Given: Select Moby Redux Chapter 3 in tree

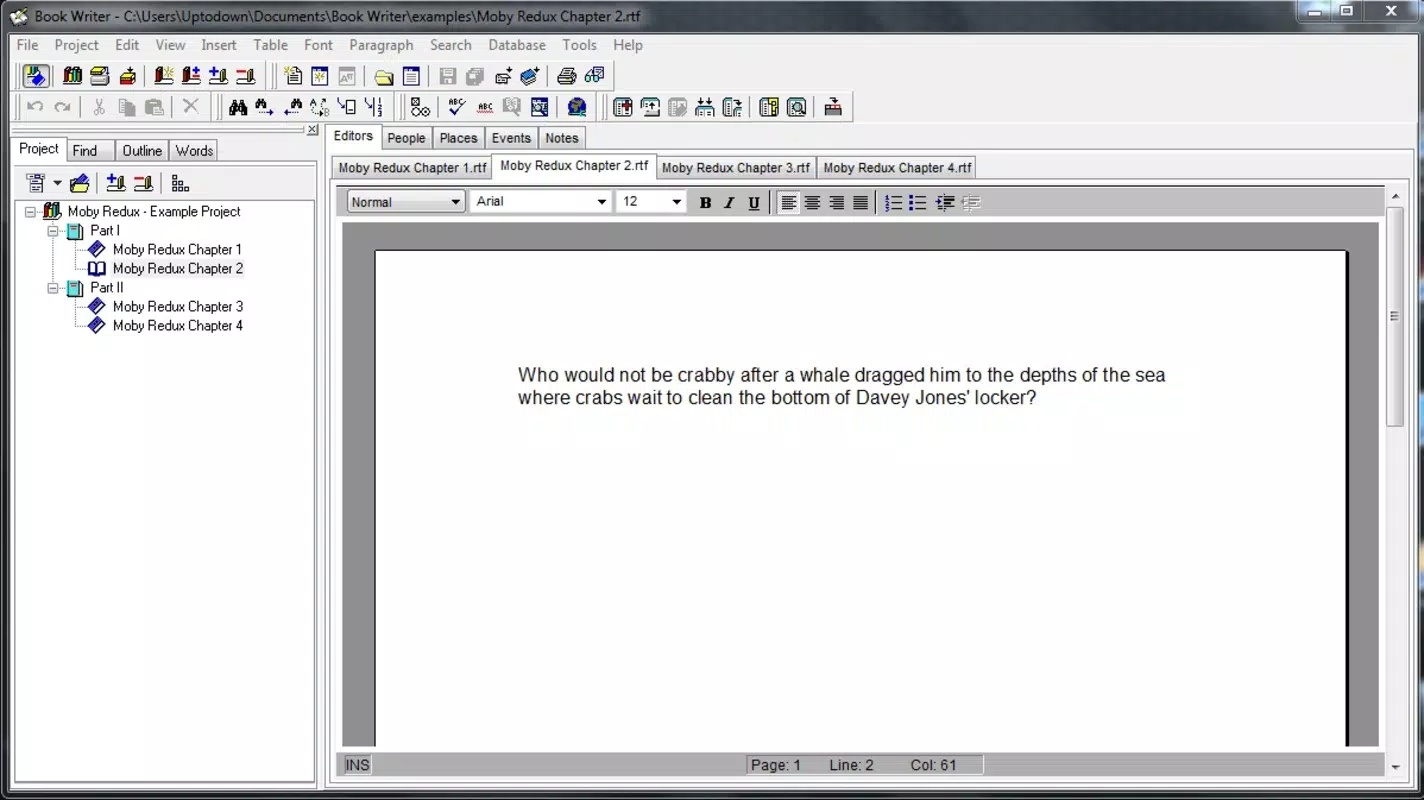Looking at the screenshot, I should pos(177,307).
